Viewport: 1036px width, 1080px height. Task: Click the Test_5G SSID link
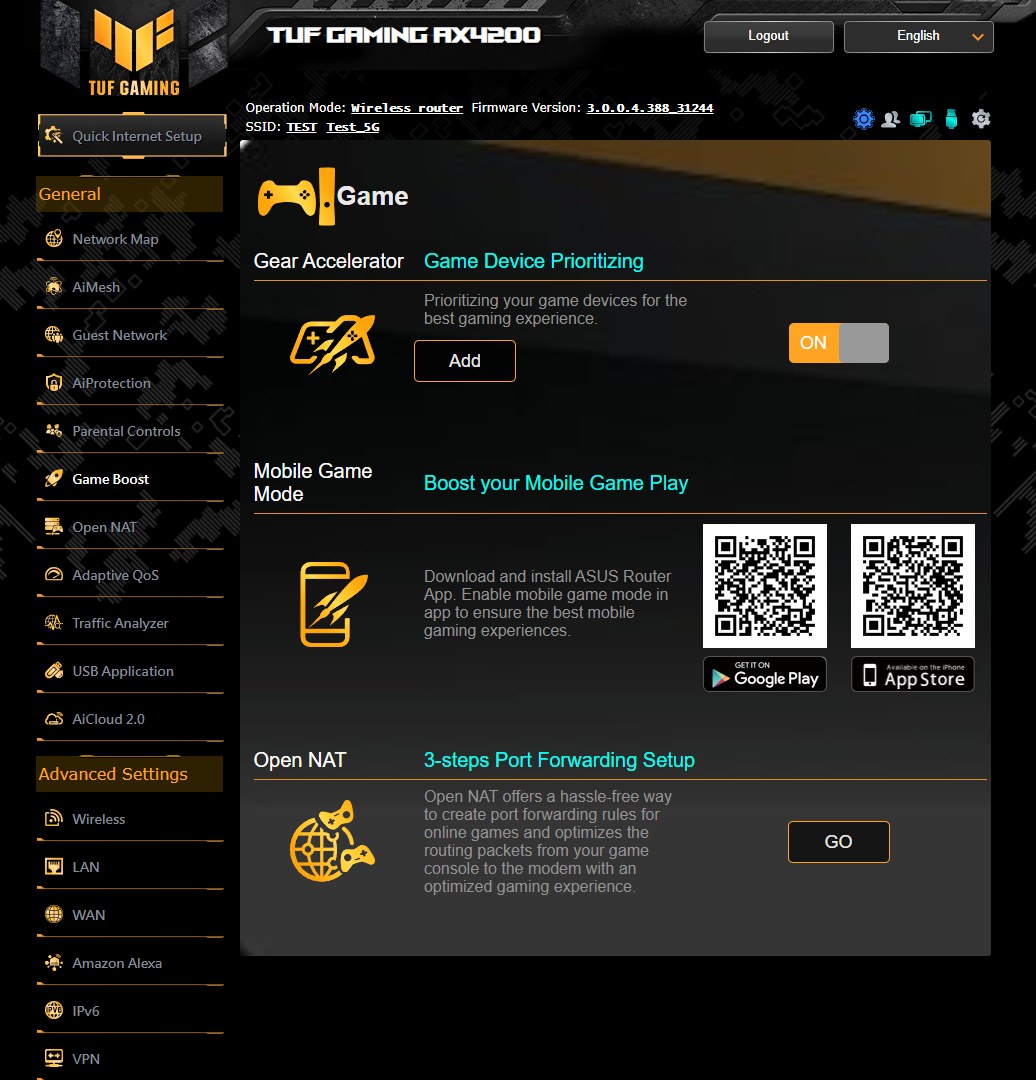pos(353,127)
